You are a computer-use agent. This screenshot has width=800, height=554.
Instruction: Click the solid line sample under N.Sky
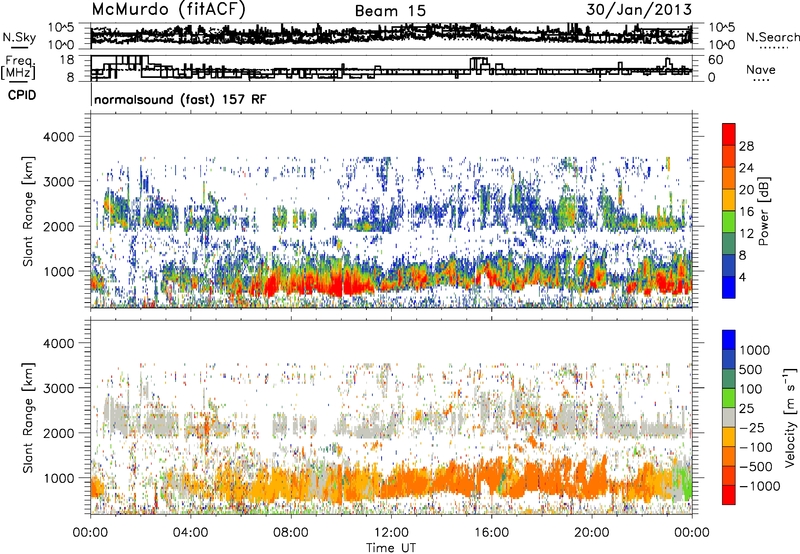point(19,48)
